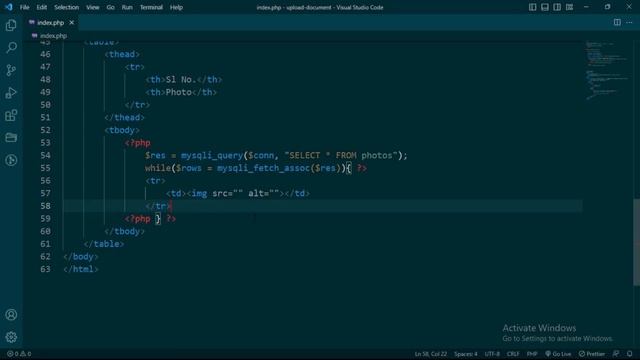Close the index.php tab

(x=71, y=22)
